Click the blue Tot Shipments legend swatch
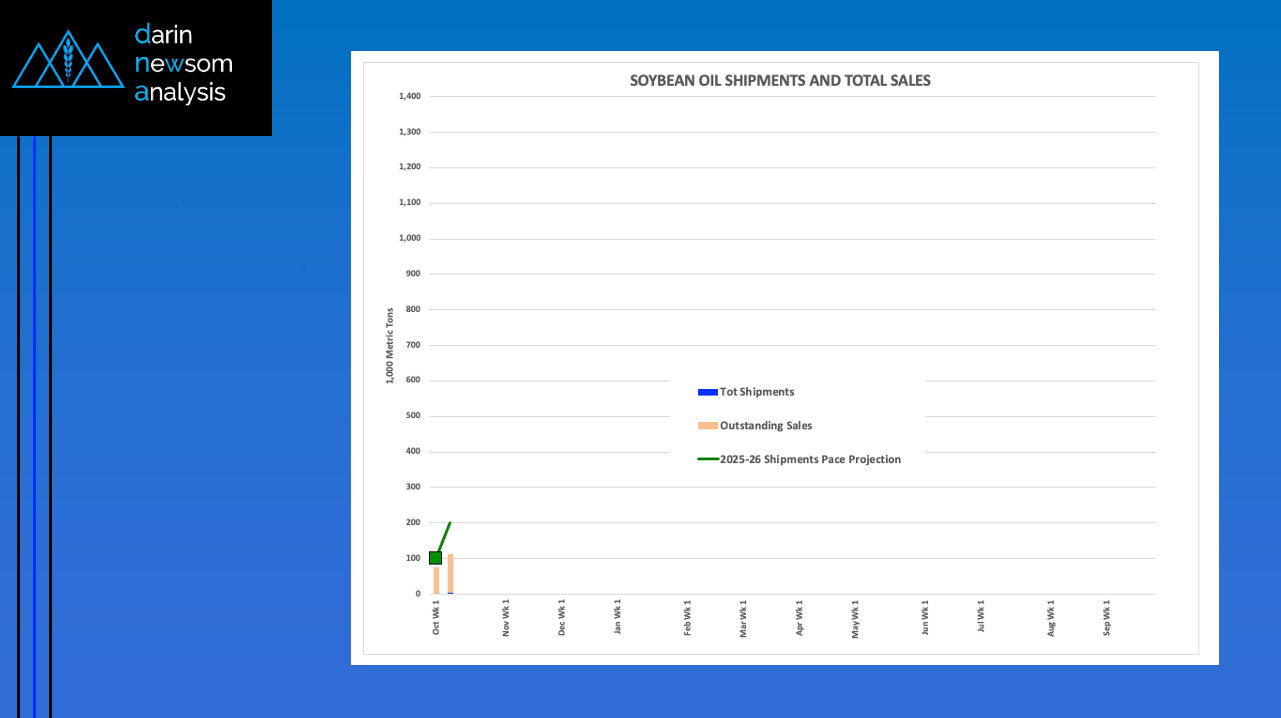The image size is (1281, 718). (707, 392)
